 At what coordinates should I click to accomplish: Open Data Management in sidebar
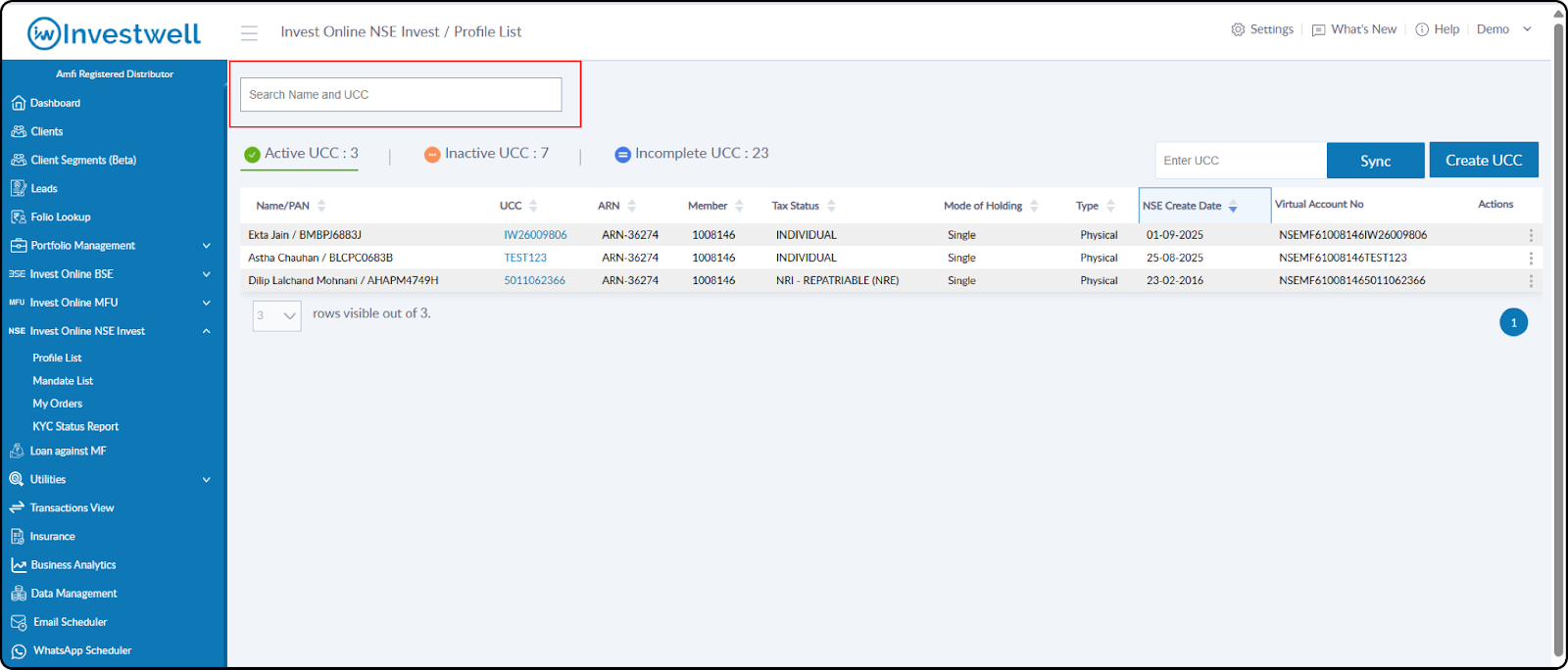point(64,593)
